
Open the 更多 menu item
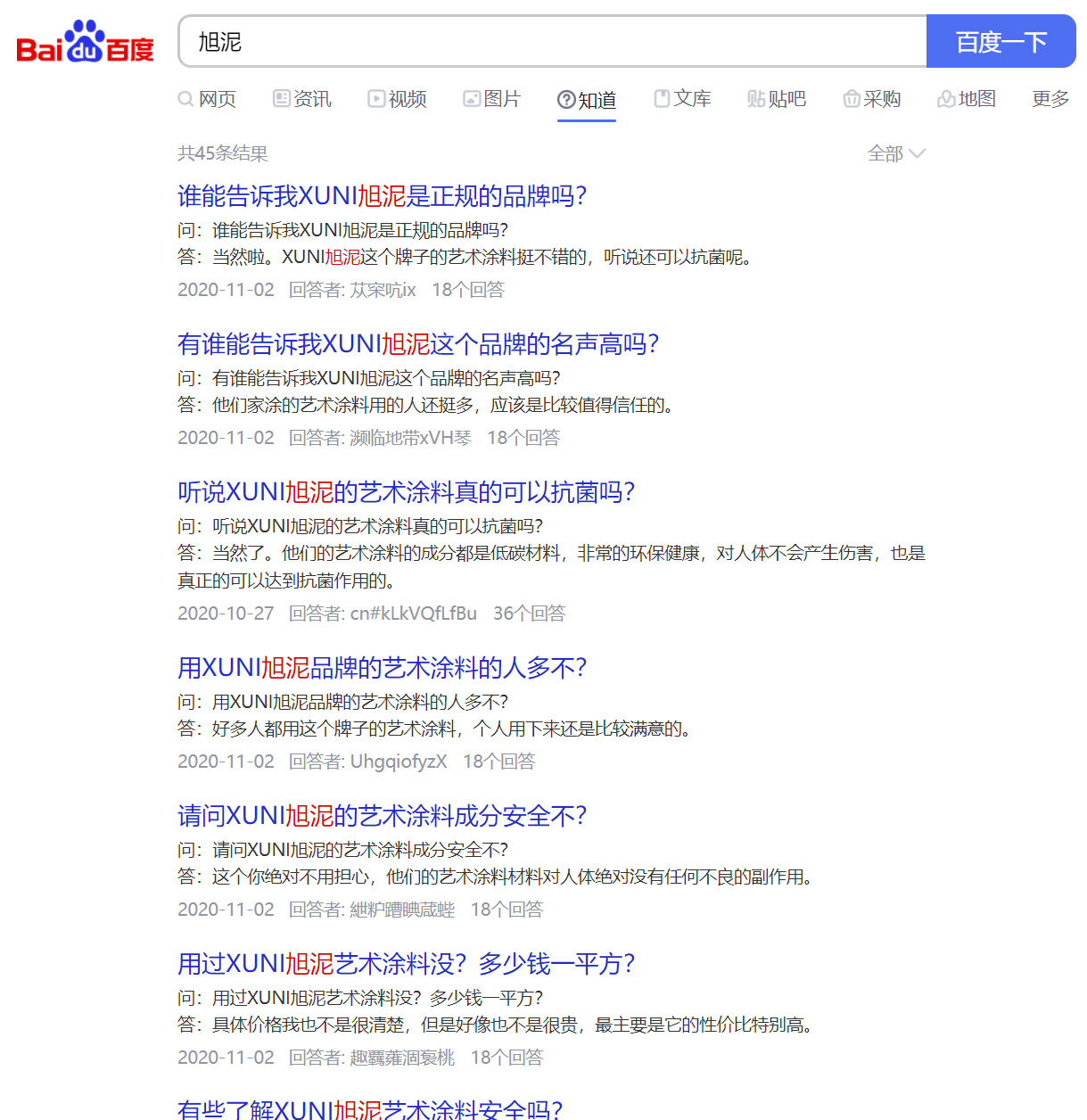point(1050,99)
